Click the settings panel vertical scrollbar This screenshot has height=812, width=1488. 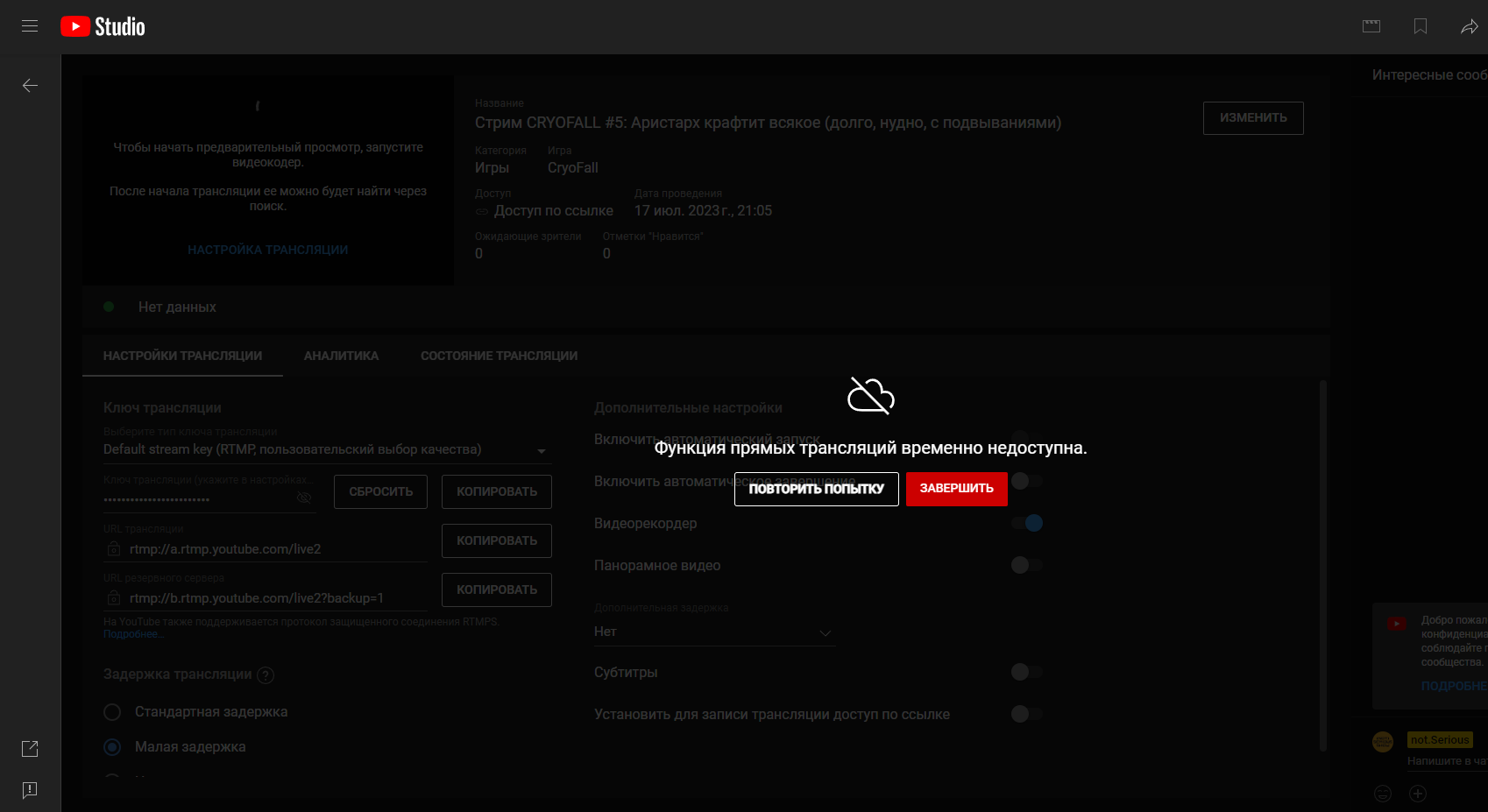tap(1323, 566)
